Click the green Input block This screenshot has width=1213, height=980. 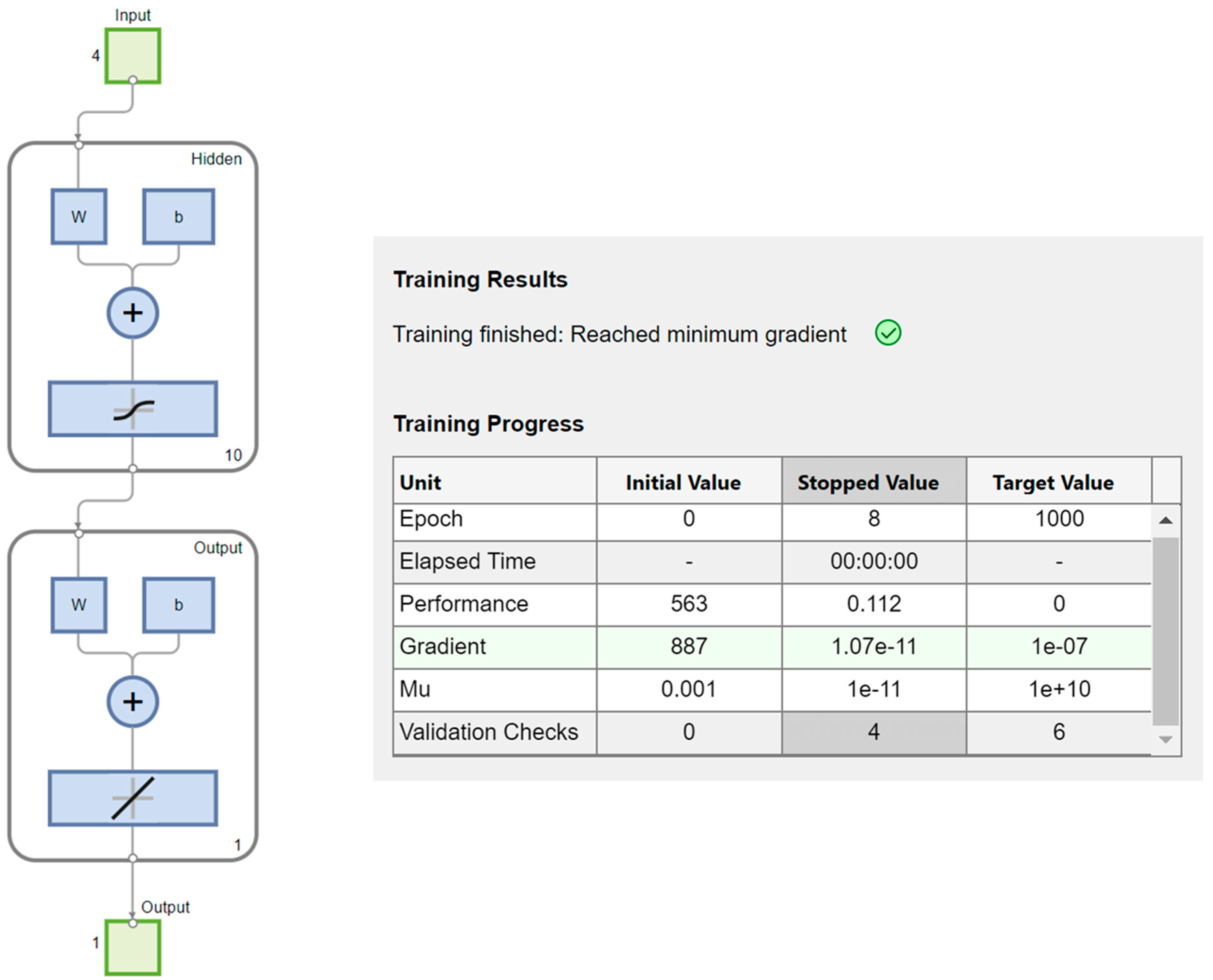click(133, 56)
